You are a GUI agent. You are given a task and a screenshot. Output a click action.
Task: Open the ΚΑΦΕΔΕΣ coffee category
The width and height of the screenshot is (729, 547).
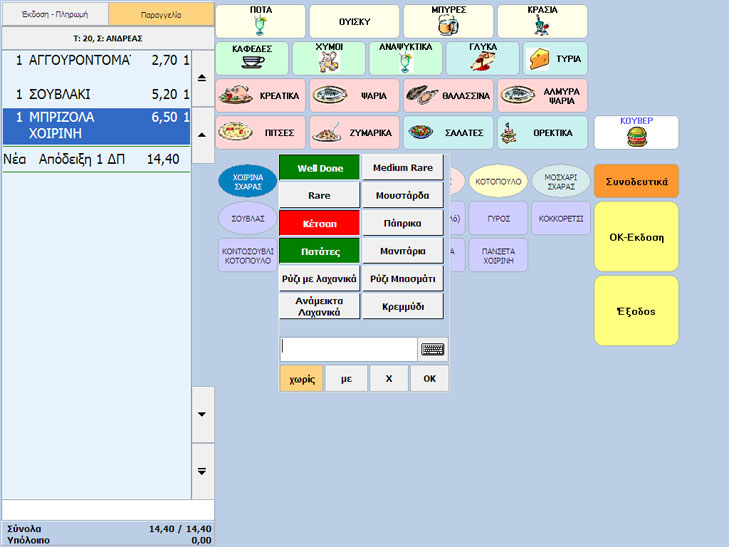pos(251,58)
